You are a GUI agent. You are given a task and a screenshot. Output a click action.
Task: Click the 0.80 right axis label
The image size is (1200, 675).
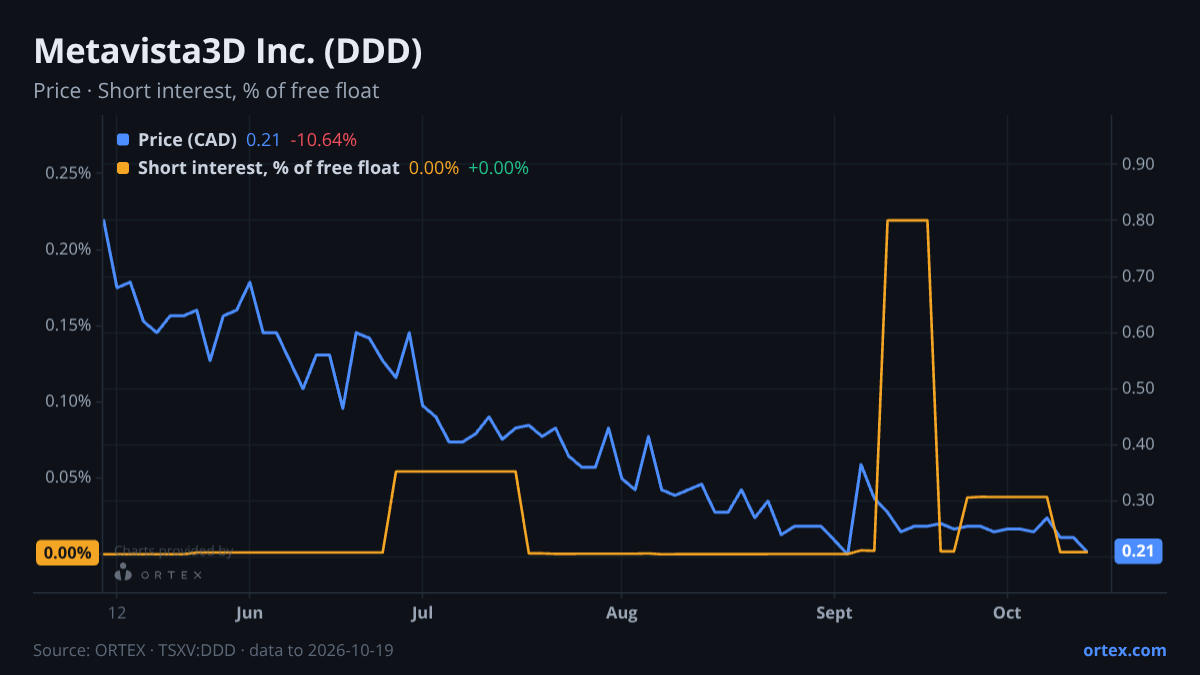coord(1138,220)
